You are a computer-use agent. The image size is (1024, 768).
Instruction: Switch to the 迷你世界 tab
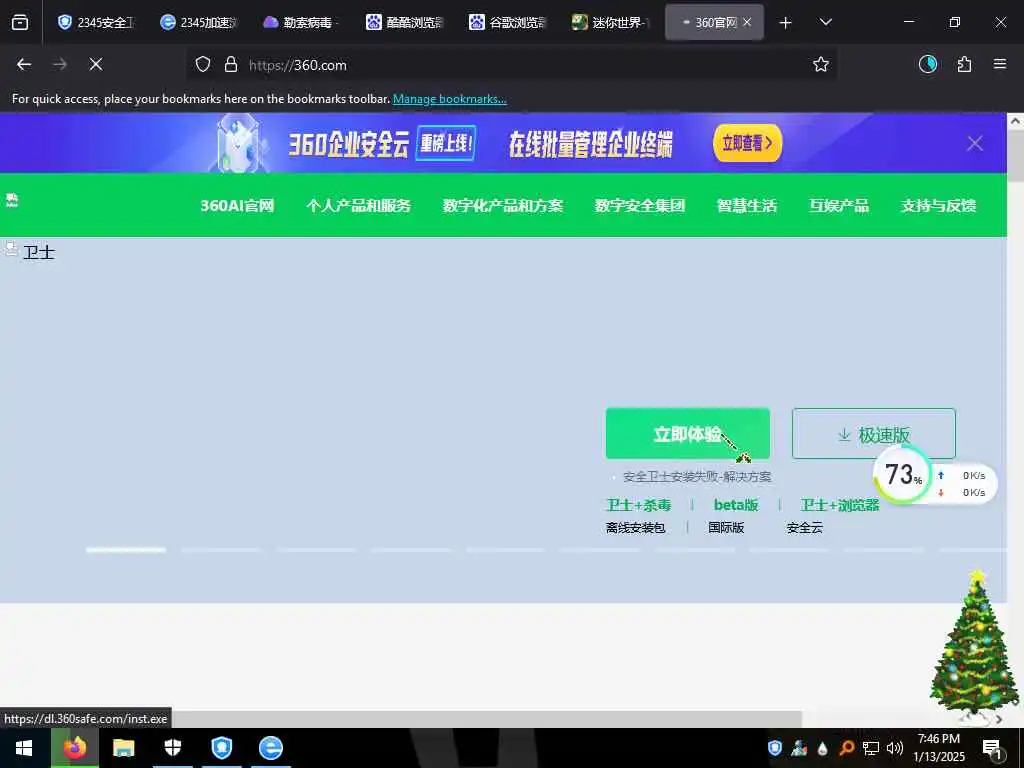point(612,22)
